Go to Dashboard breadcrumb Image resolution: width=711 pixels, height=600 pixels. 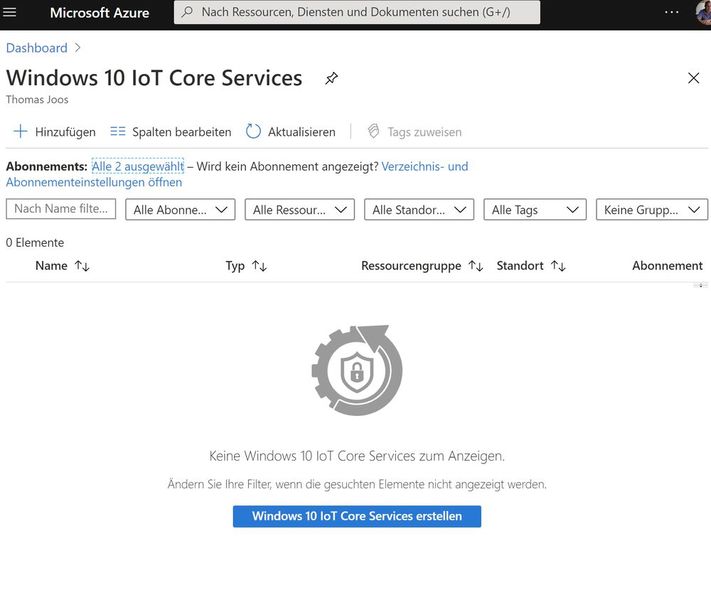coord(37,48)
